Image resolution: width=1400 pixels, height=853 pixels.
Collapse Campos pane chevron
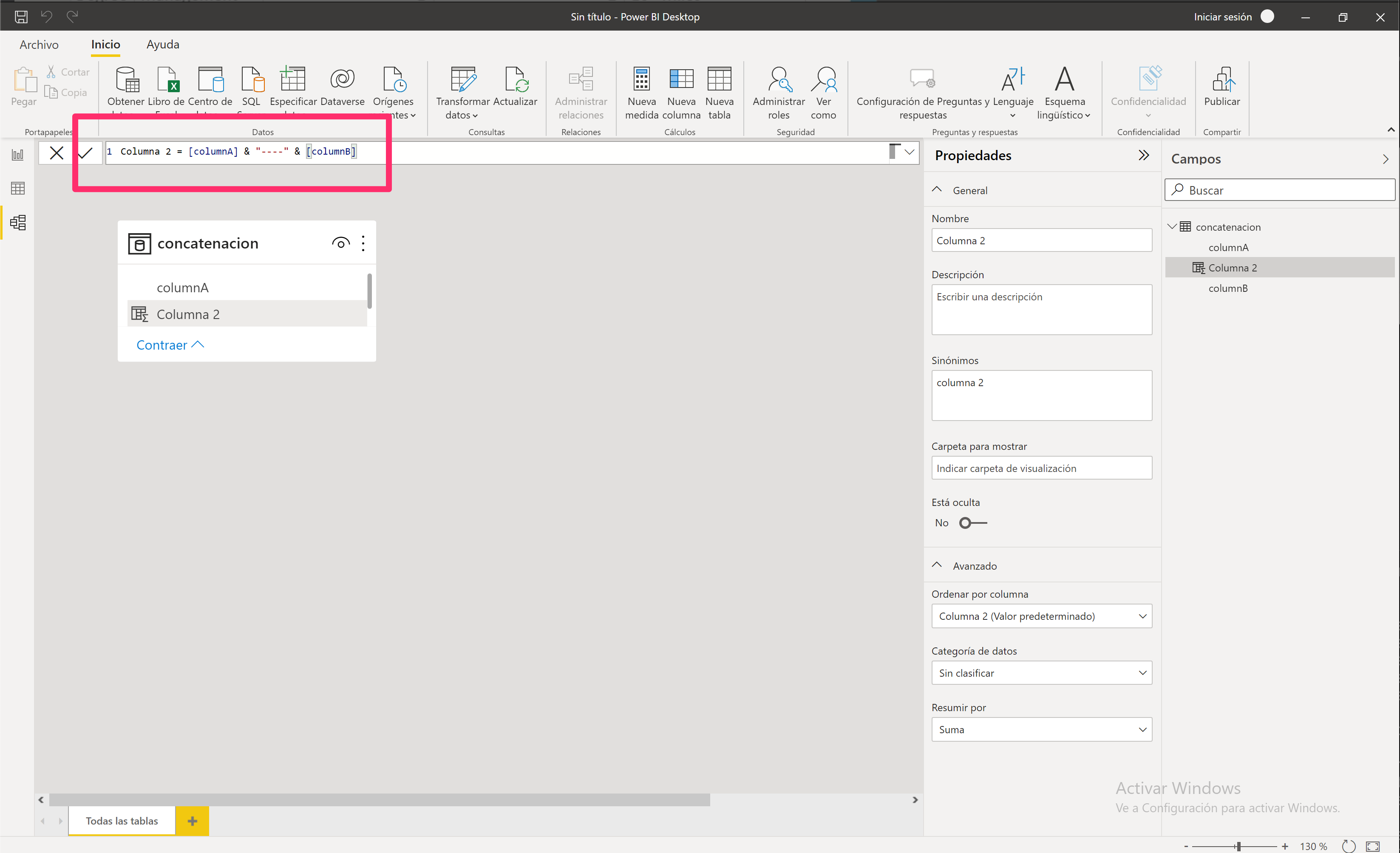pos(1385,160)
